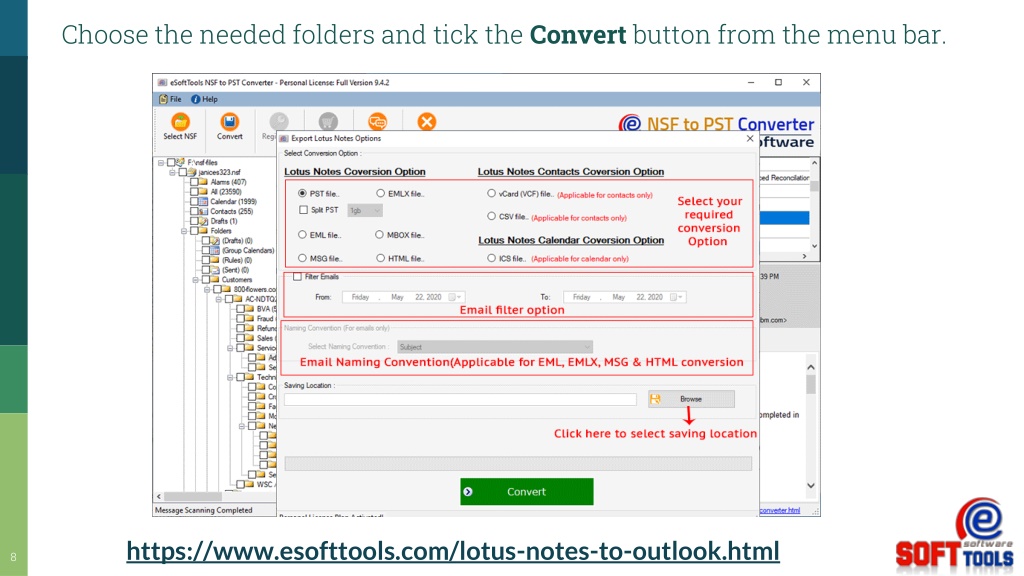Select the PST file radio button
This screenshot has height=576, width=1024.
302,193
